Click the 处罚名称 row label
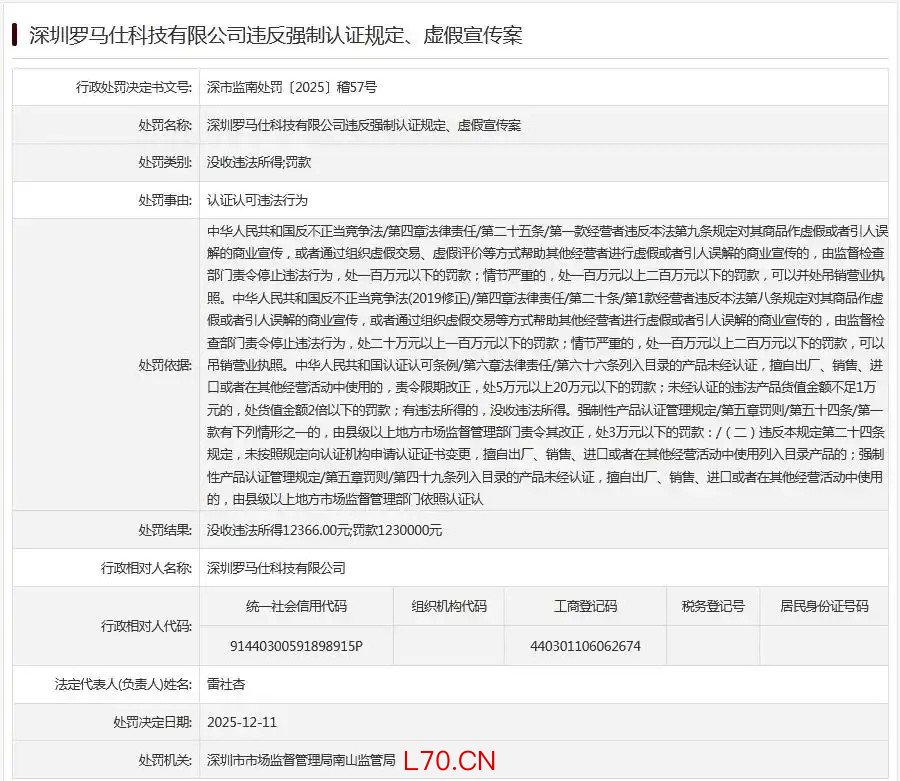 click(x=164, y=125)
